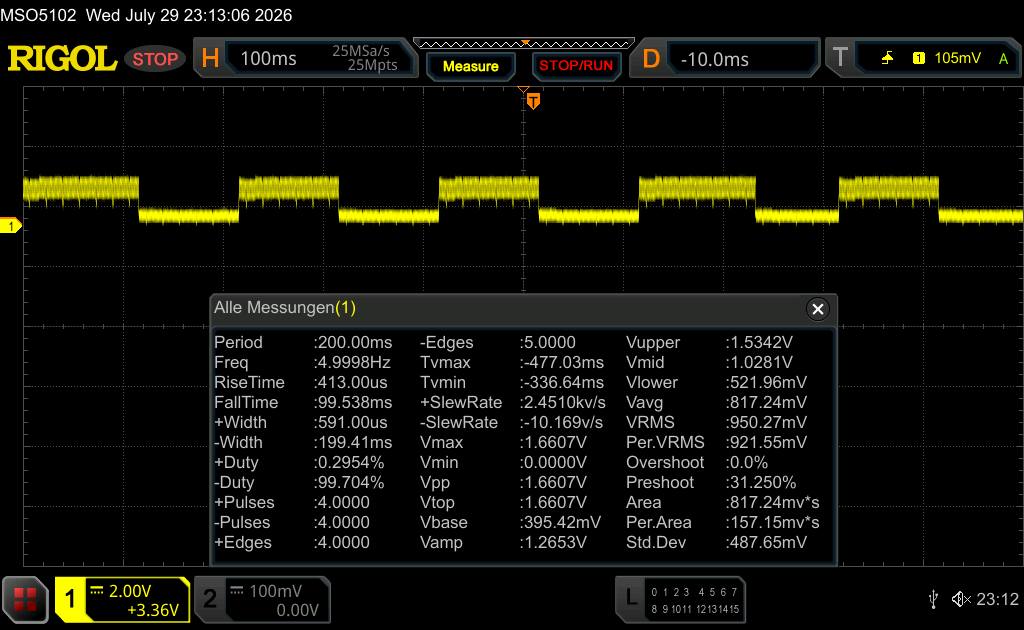Toggle the STOP/RUN button
The image size is (1024, 630).
click(x=576, y=66)
